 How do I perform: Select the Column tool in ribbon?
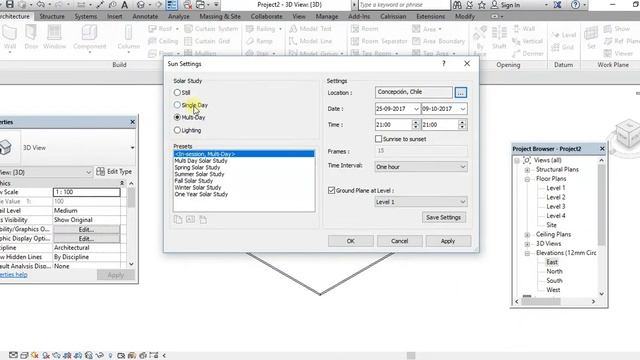pos(129,37)
